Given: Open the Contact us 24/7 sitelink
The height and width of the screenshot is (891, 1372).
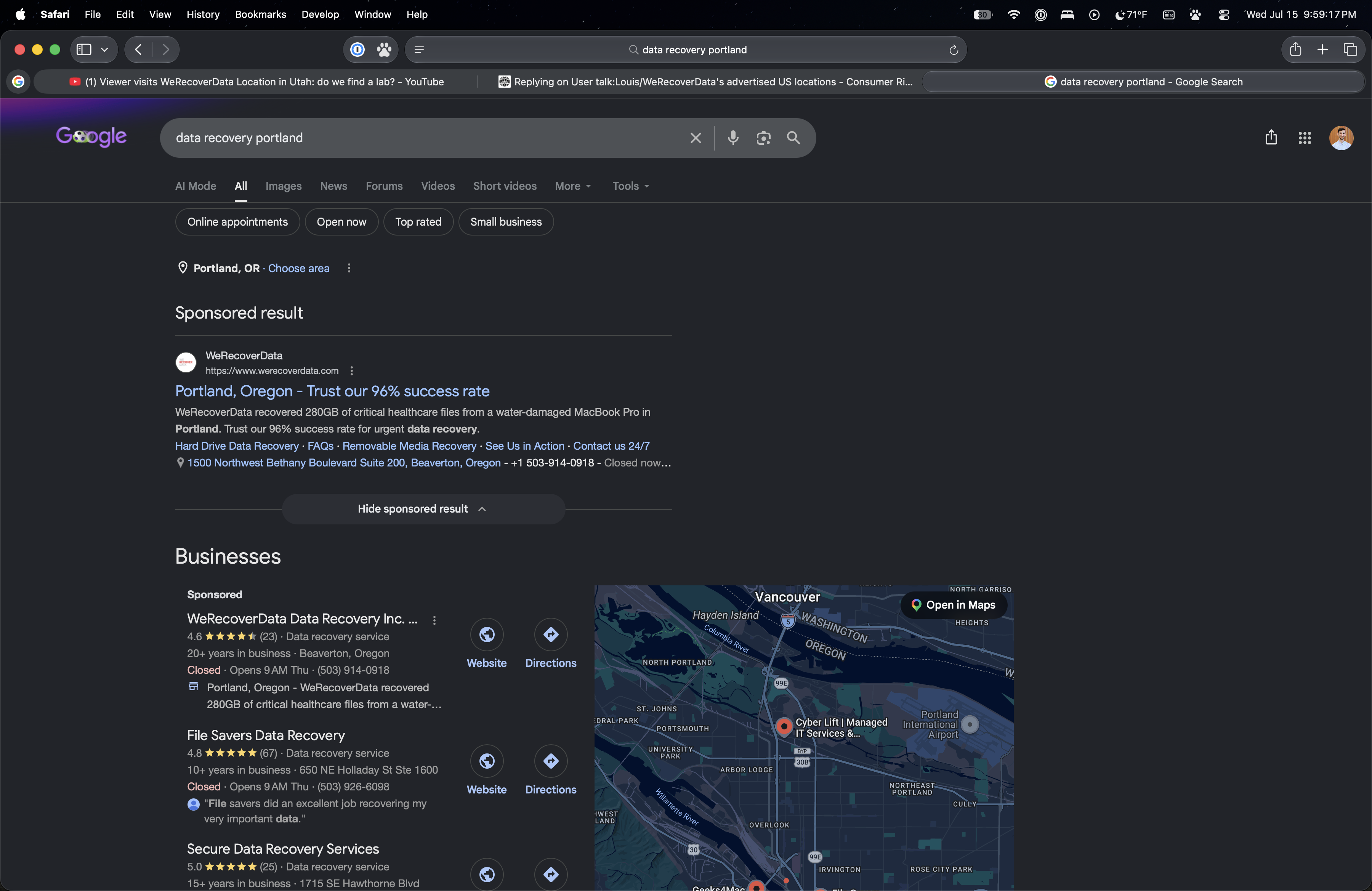Looking at the screenshot, I should [x=611, y=446].
